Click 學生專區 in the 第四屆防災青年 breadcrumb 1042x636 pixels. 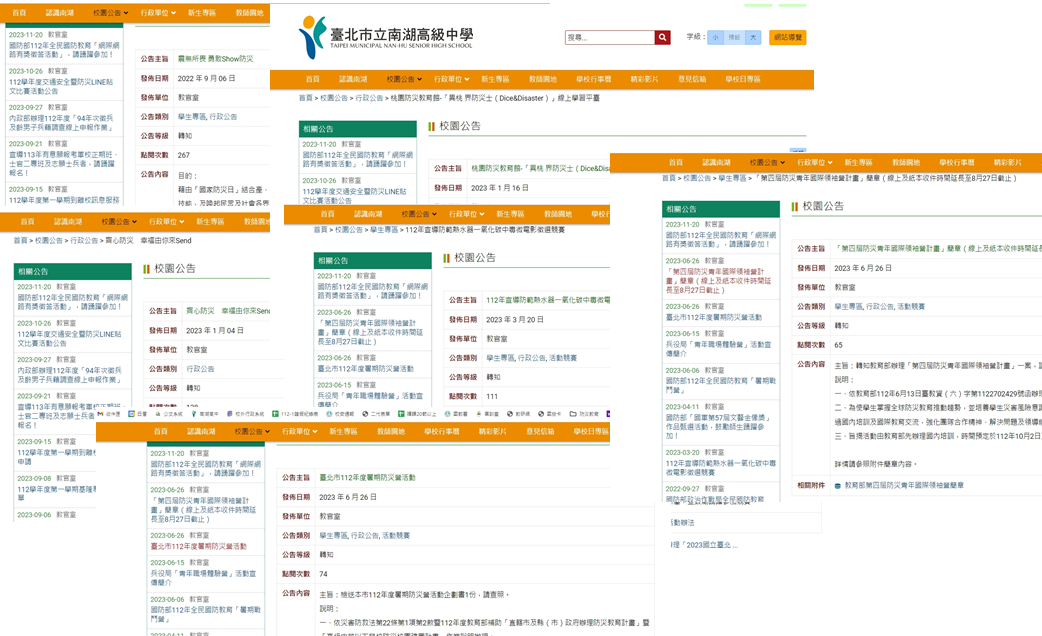[733, 178]
